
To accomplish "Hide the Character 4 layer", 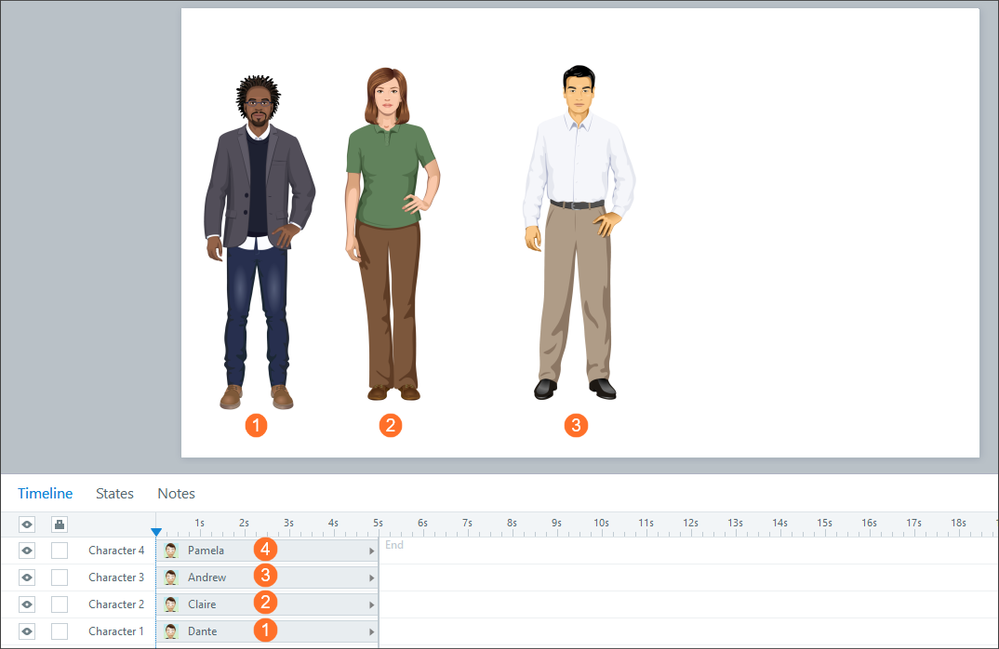I will pyautogui.click(x=27, y=550).
